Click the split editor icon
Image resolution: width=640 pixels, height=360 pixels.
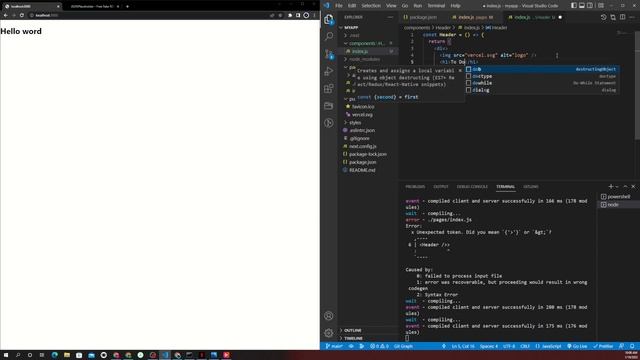point(622,17)
